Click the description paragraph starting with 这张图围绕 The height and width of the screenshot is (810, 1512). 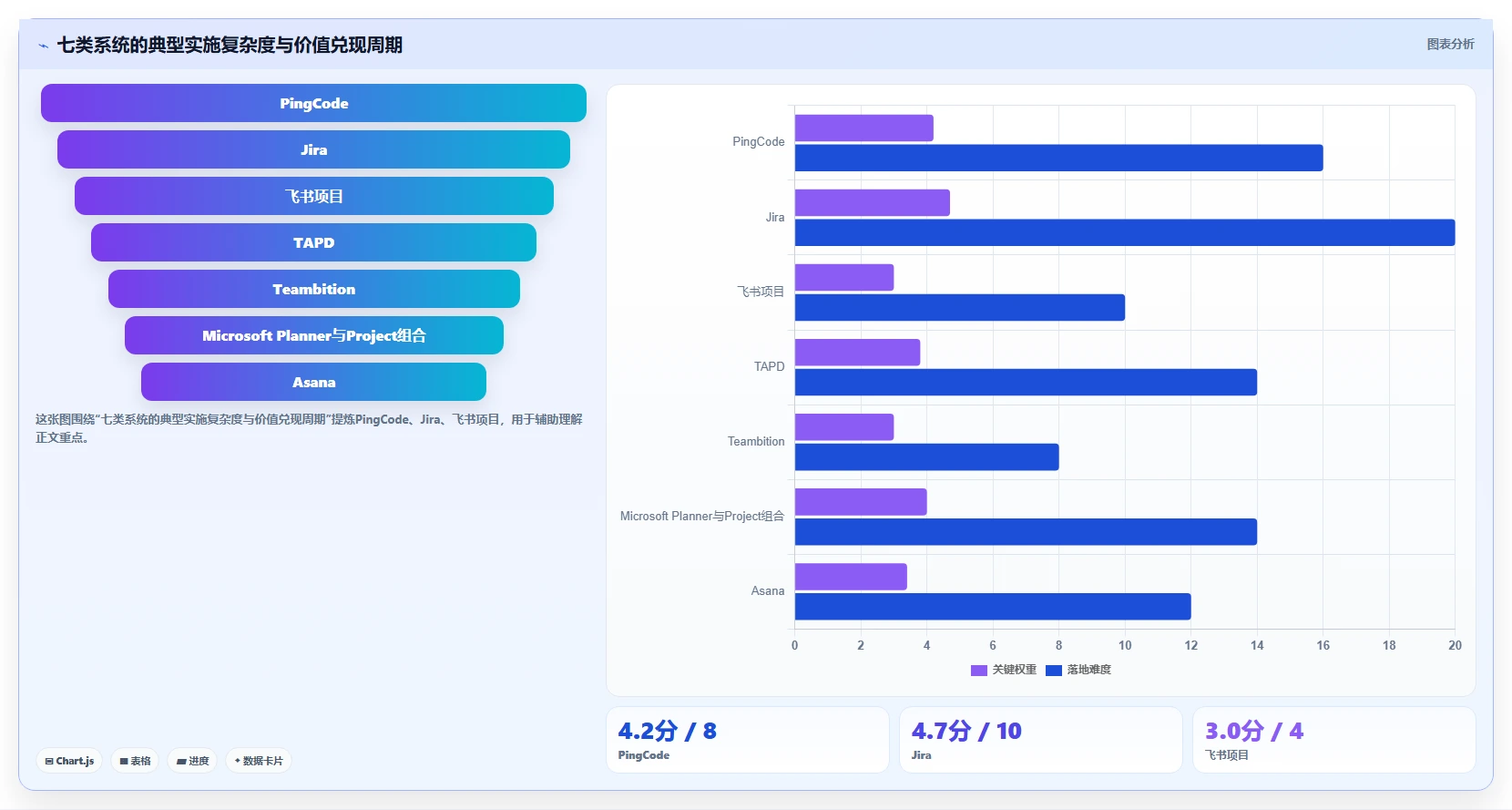pos(309,428)
